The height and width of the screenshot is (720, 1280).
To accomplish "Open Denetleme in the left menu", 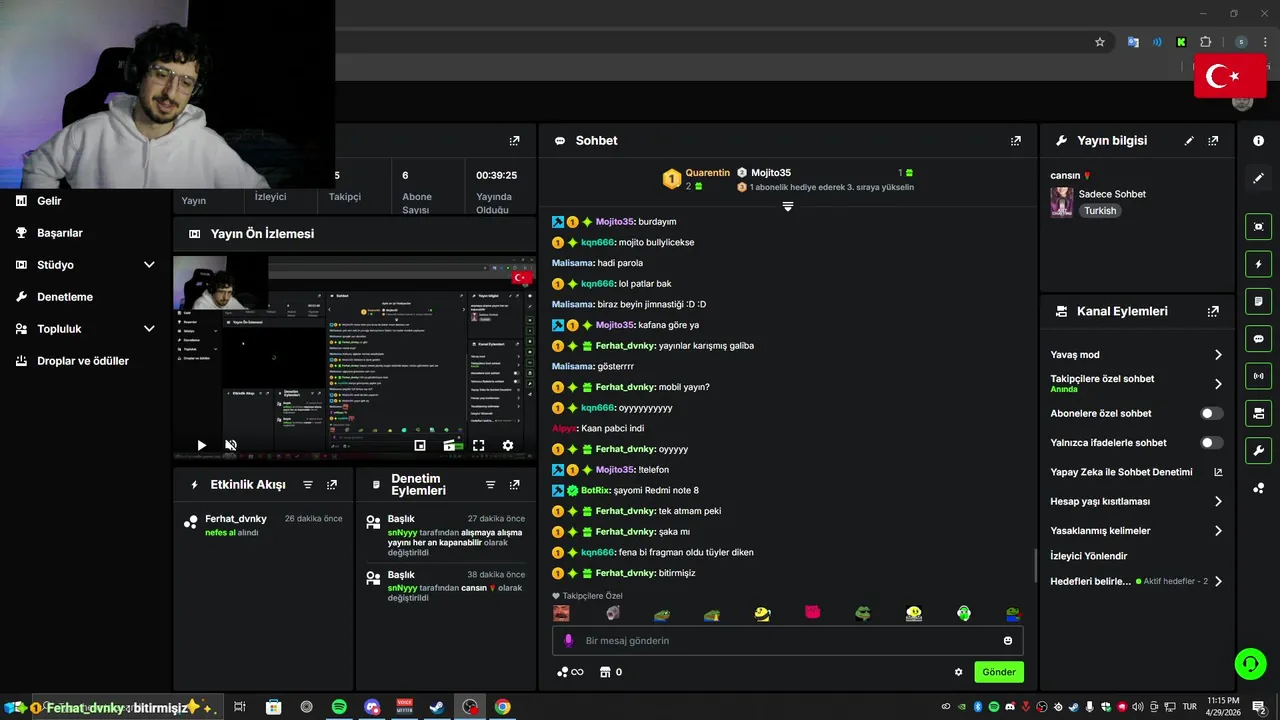I will point(65,297).
